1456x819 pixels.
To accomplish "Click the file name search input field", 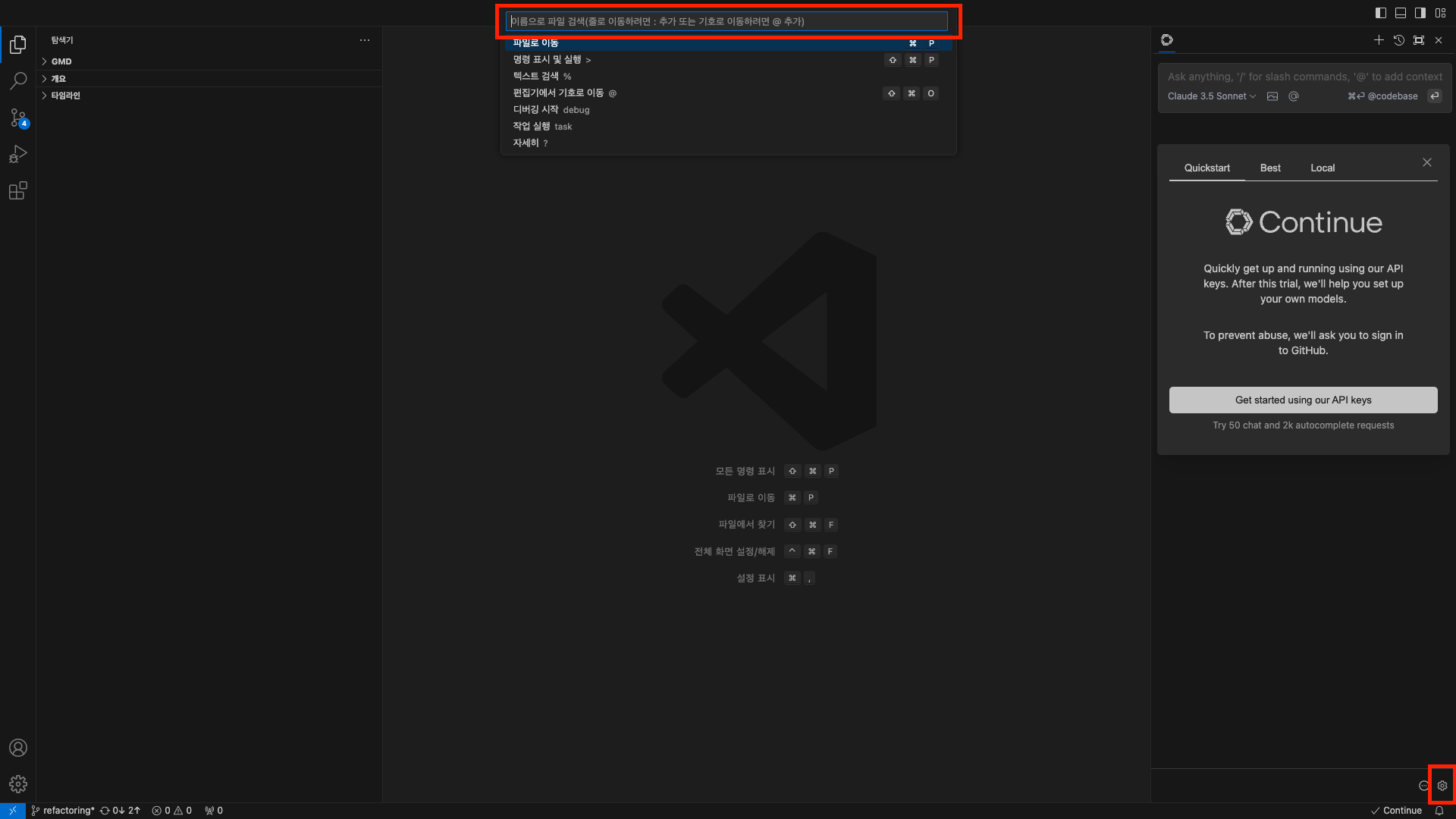I will 726,21.
